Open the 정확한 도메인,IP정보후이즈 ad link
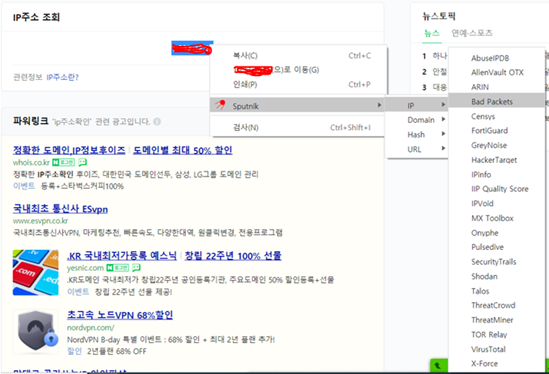Image resolution: width=549 pixels, height=374 pixels. point(69,150)
